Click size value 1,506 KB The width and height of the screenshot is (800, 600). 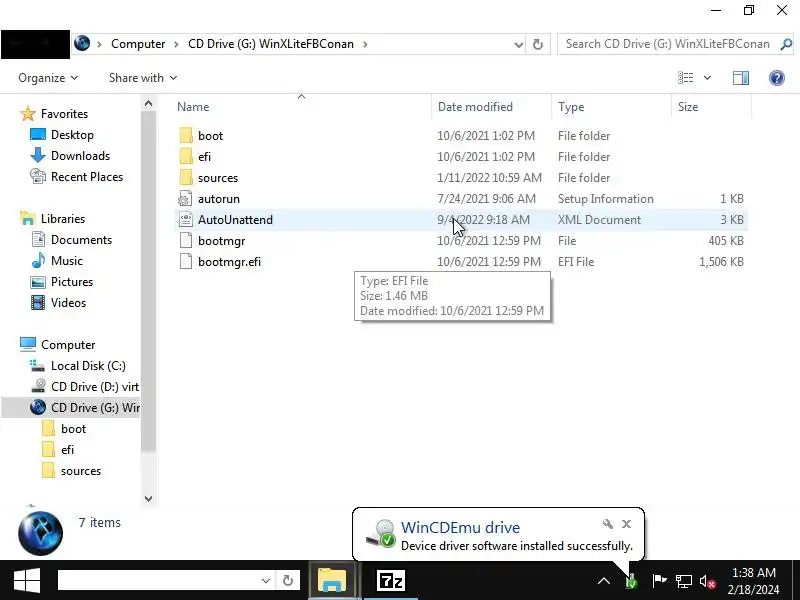tap(721, 262)
